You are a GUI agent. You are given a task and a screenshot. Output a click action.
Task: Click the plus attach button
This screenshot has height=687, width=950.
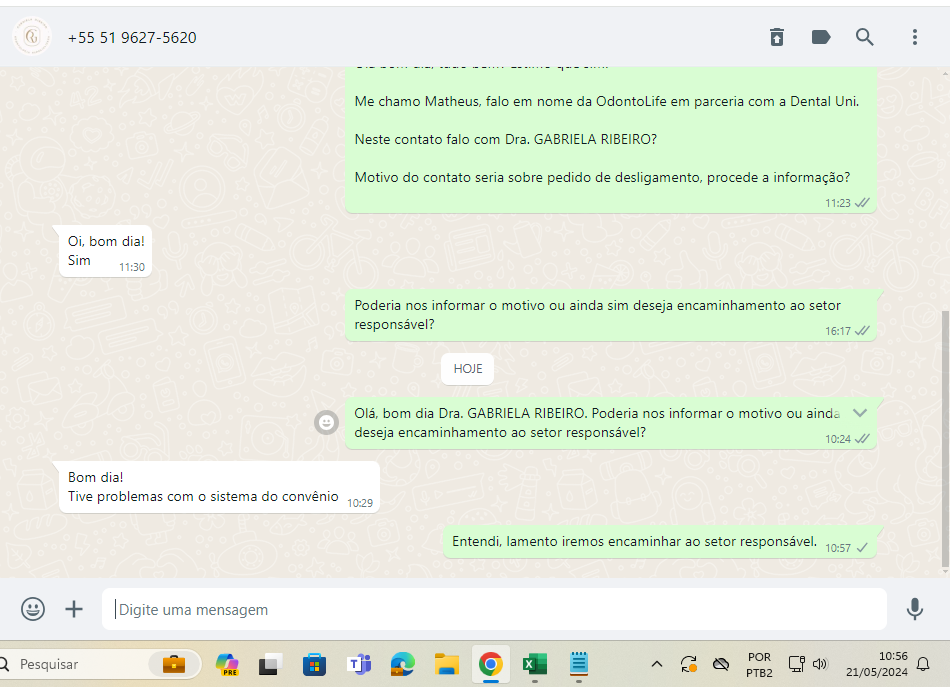click(74, 609)
